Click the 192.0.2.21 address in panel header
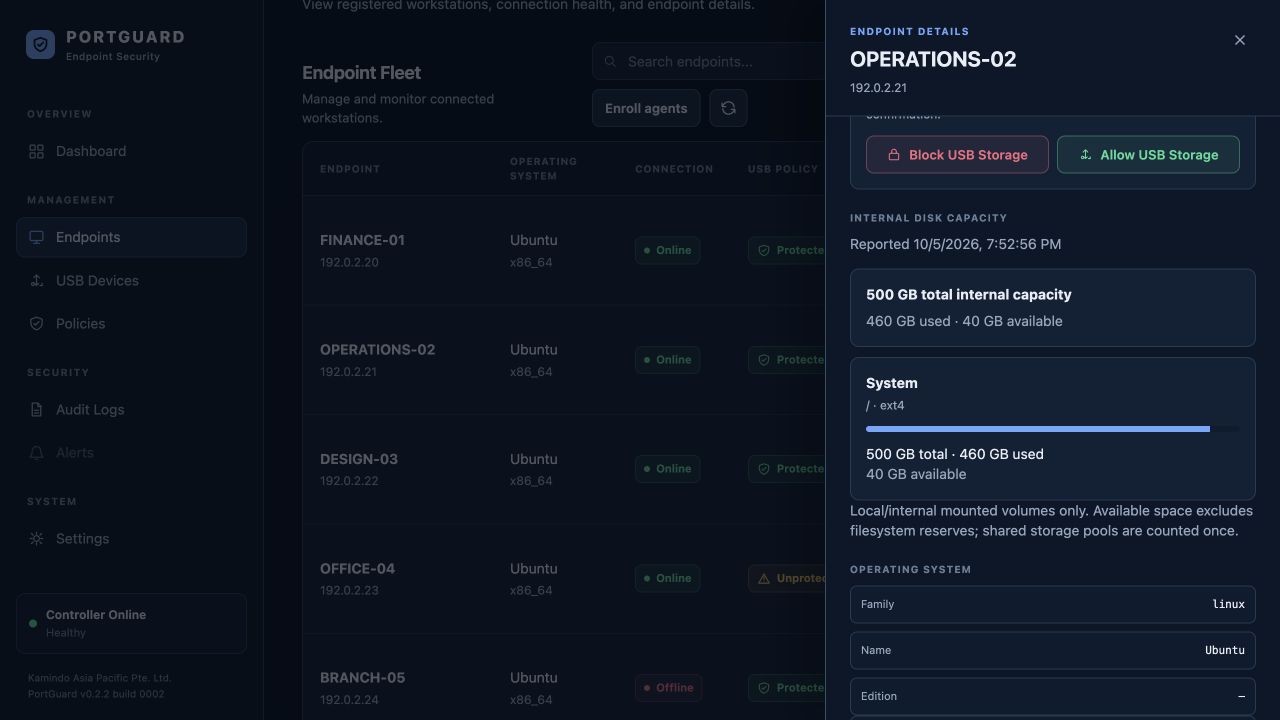 tap(878, 88)
